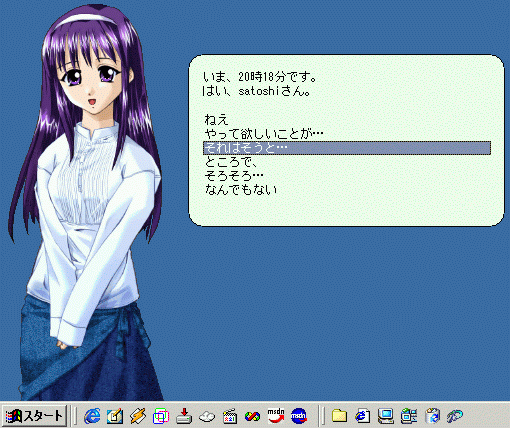Viewport: 510px width, 428px height.
Task: Open the clapperboard calendar icon
Action: pos(230,416)
